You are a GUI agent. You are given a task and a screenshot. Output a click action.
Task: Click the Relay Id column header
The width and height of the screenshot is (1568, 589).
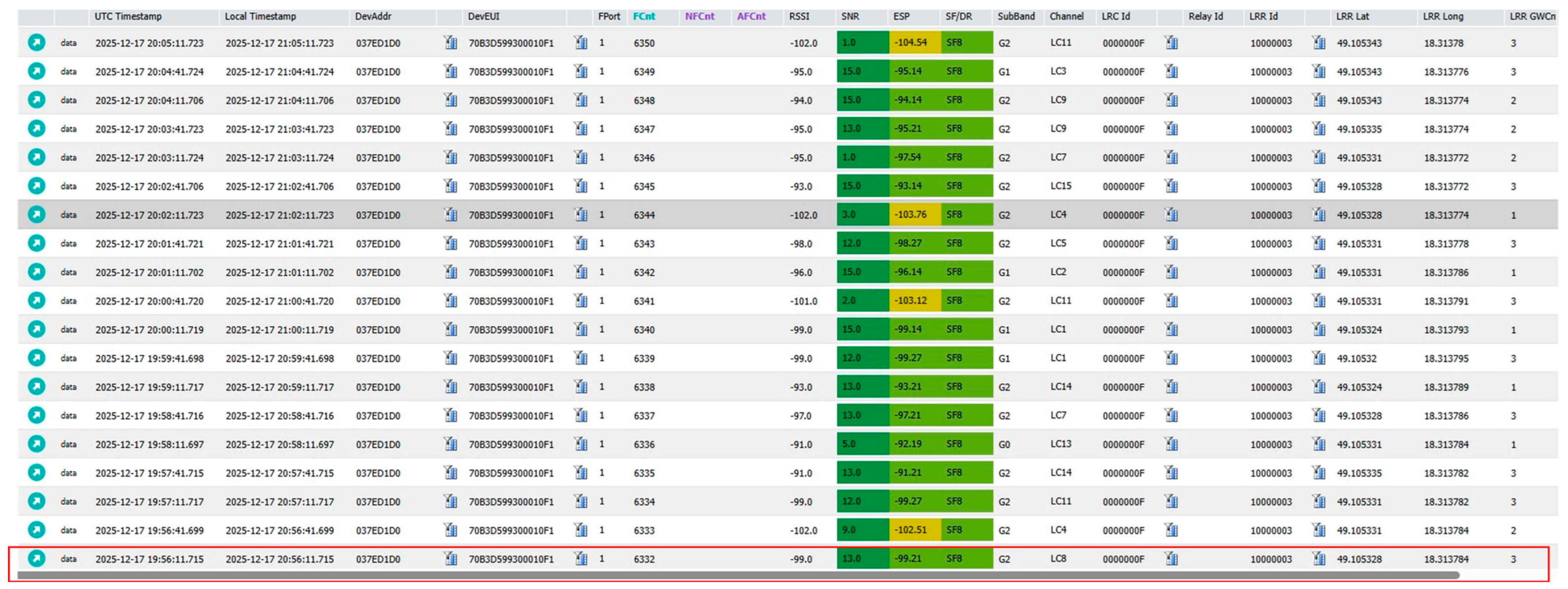(x=1206, y=16)
